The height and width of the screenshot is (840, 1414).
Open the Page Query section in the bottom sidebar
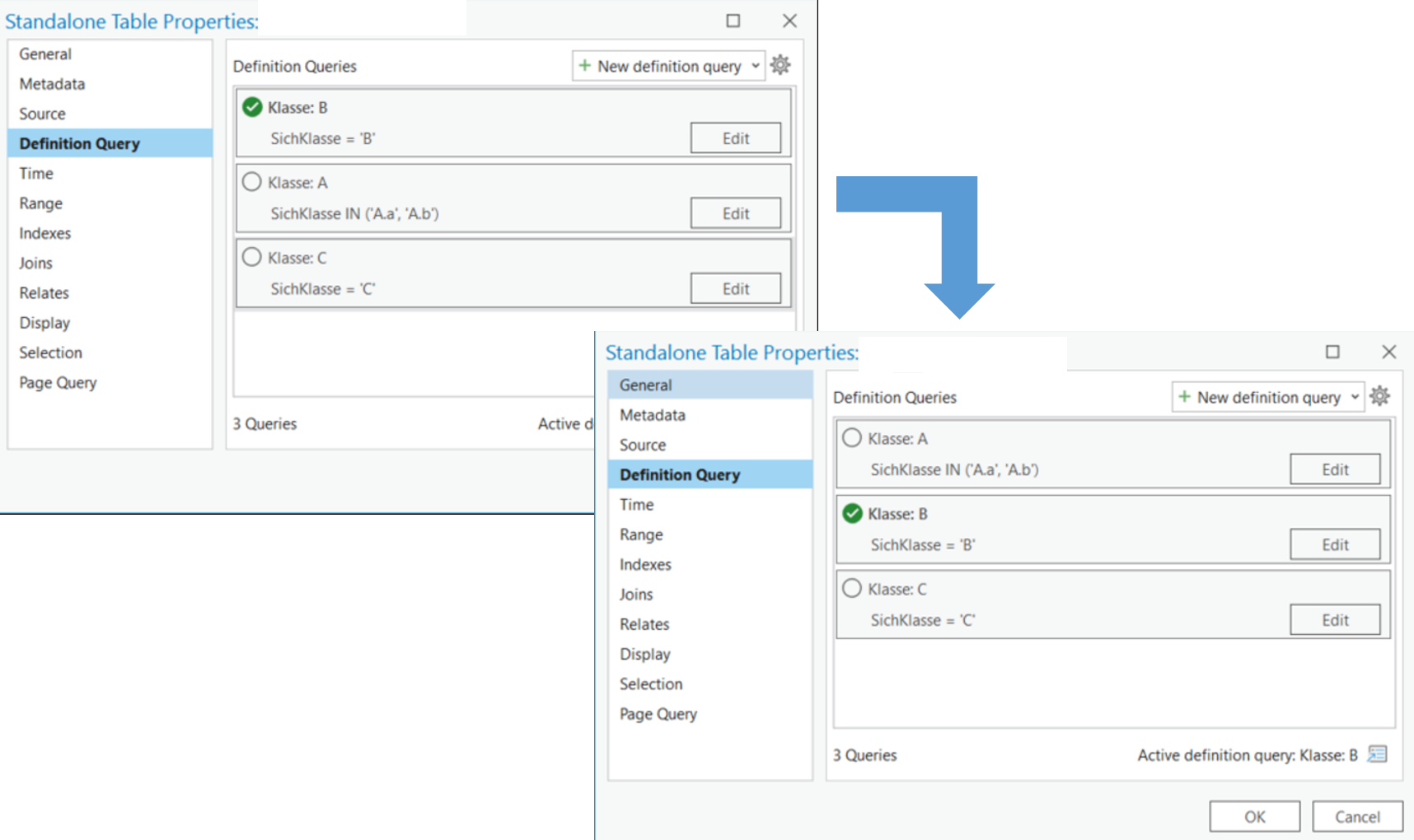pos(658,713)
